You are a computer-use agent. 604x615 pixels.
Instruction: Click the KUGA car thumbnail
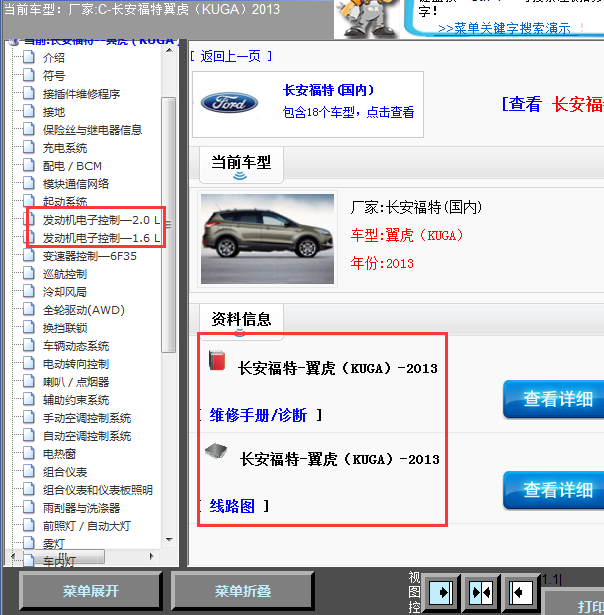(x=267, y=239)
